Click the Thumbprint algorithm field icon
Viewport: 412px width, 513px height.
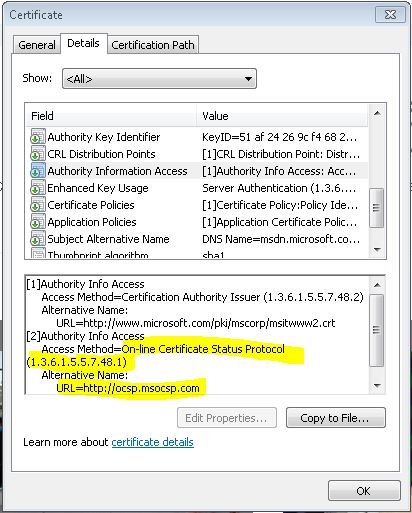pos(37,254)
